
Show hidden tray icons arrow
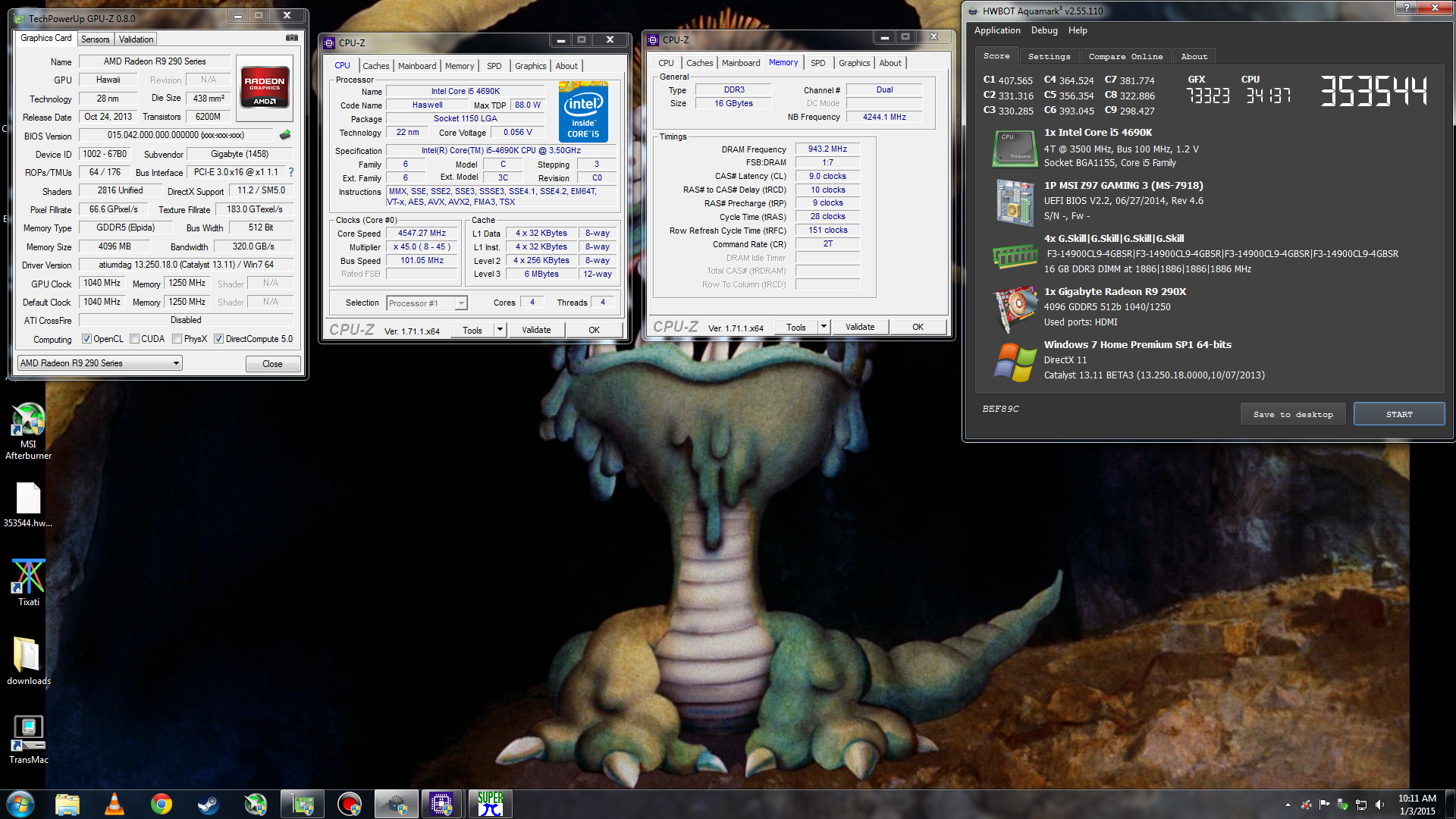[x=1288, y=805]
